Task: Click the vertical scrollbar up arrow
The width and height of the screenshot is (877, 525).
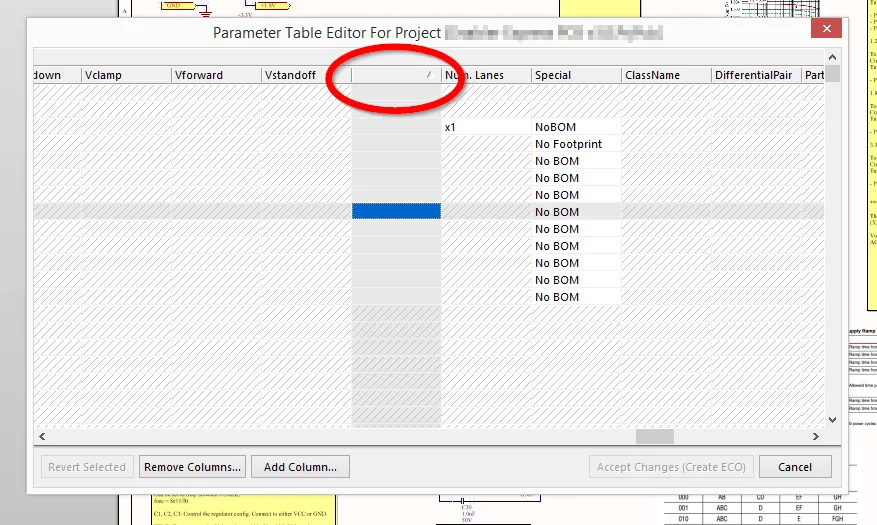Action: tap(833, 55)
